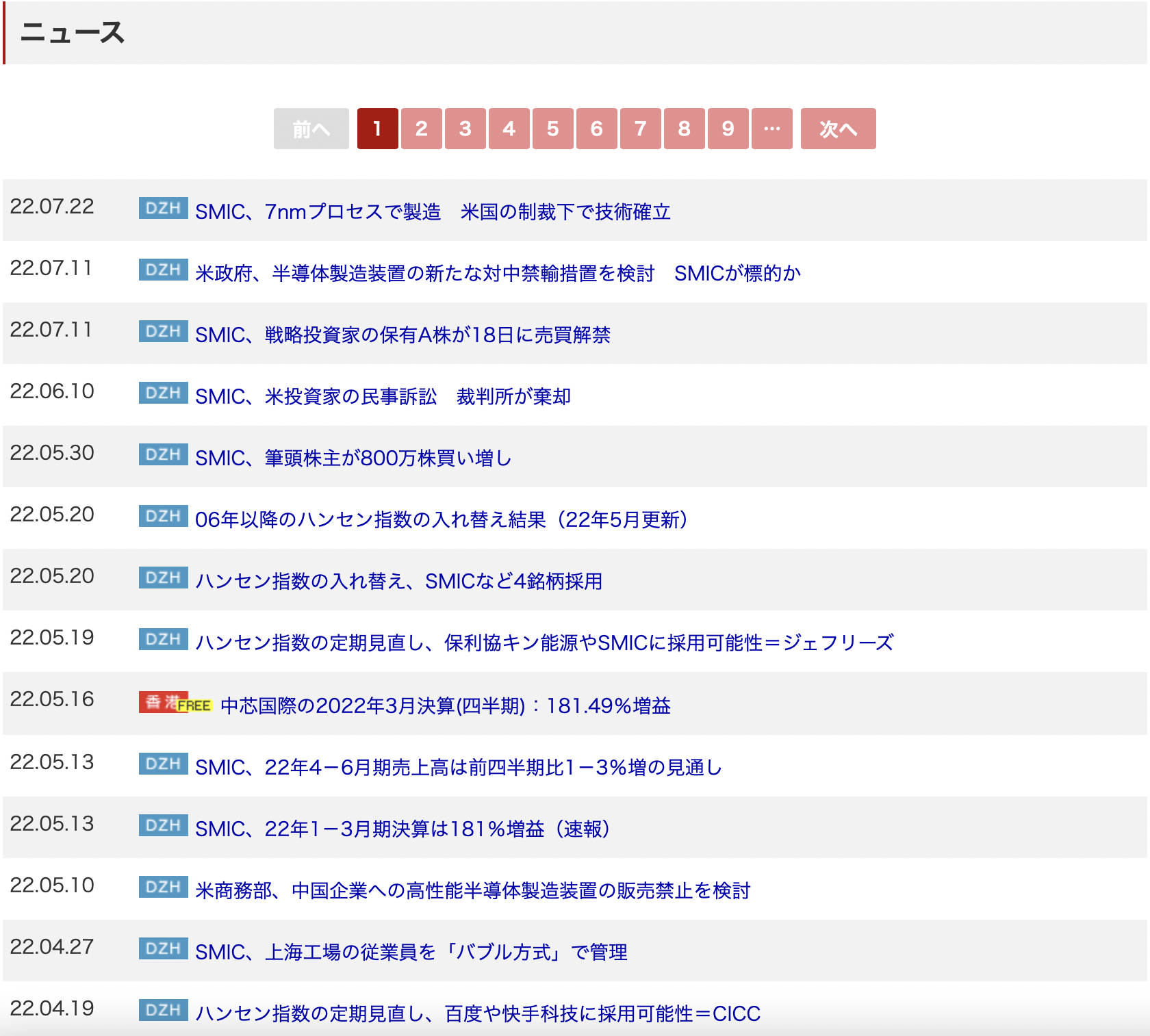Click DZH badge on 22.05.19 row

tap(163, 639)
